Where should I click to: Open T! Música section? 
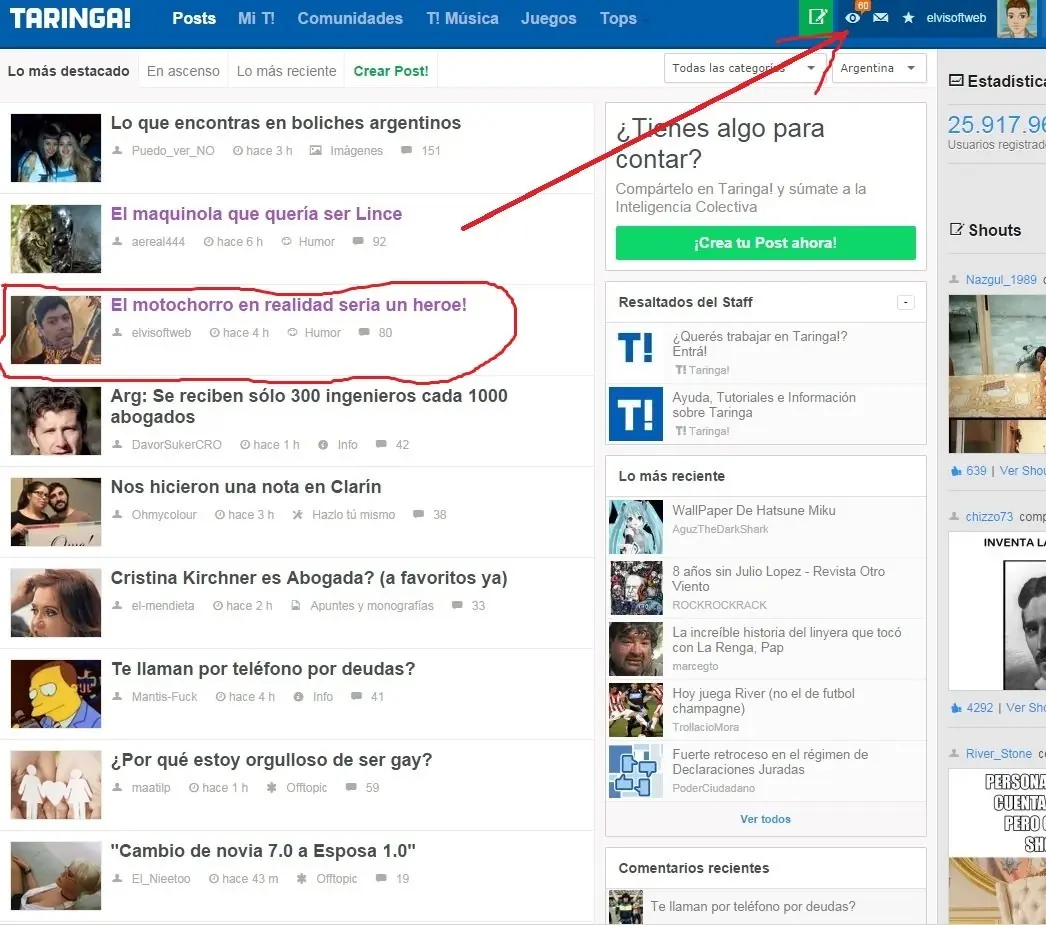tap(462, 18)
